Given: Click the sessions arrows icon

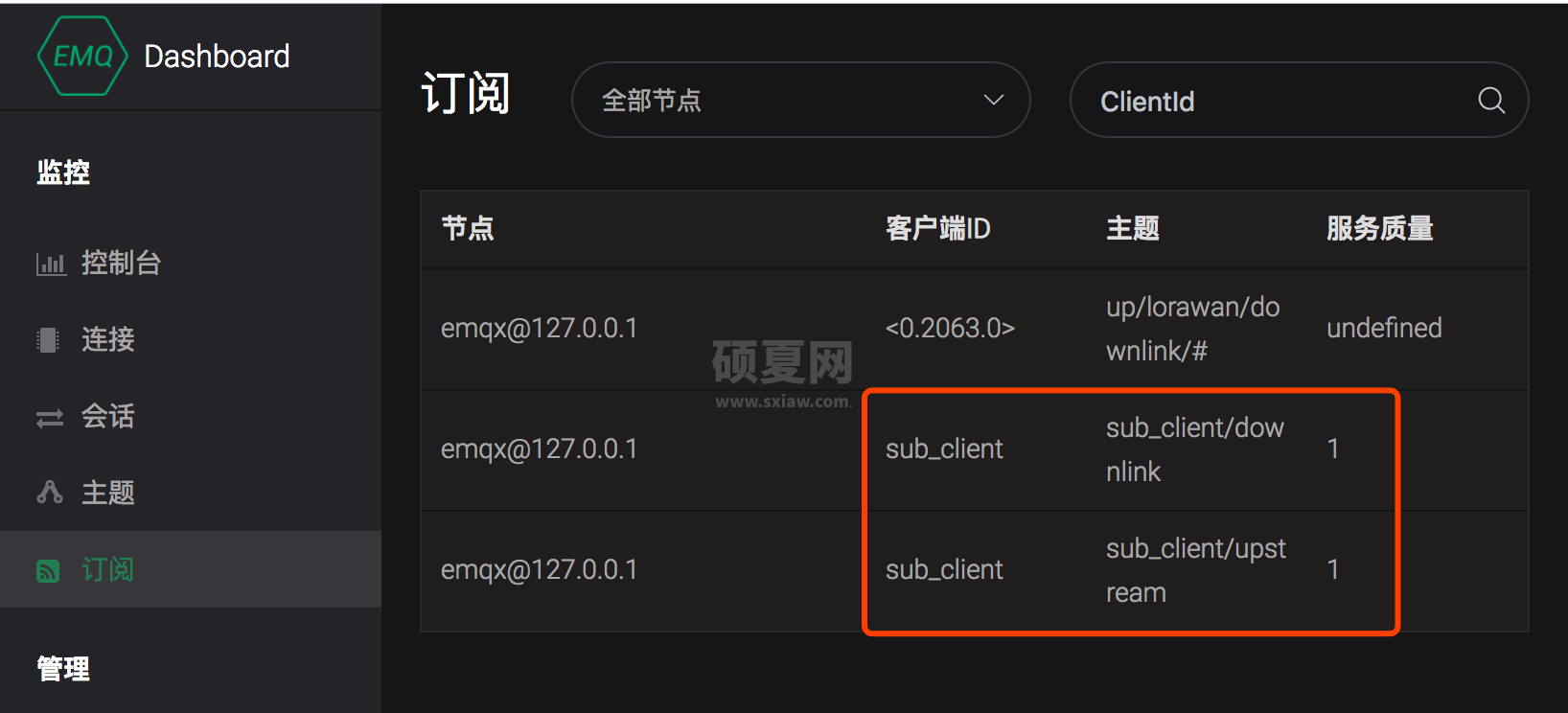Looking at the screenshot, I should coord(50,418).
